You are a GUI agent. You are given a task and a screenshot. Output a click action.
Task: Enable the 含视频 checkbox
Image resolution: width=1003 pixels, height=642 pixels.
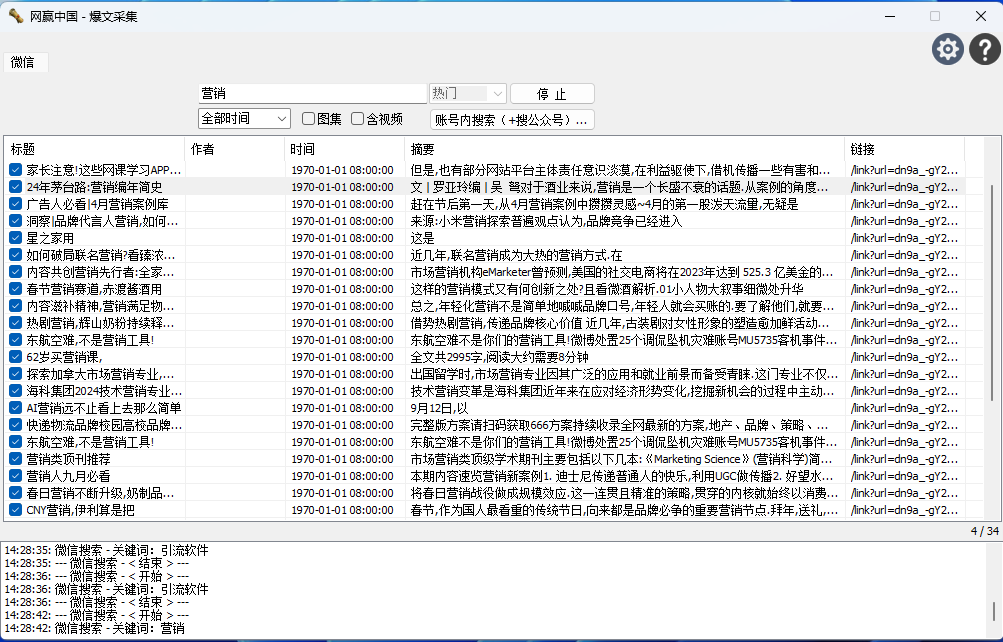coord(358,119)
